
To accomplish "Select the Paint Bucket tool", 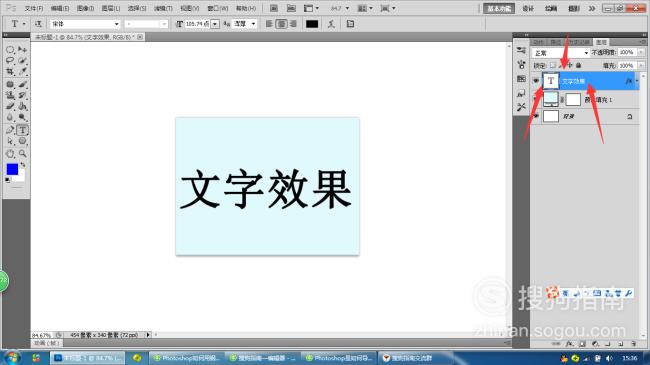I will pyautogui.click(x=22, y=106).
